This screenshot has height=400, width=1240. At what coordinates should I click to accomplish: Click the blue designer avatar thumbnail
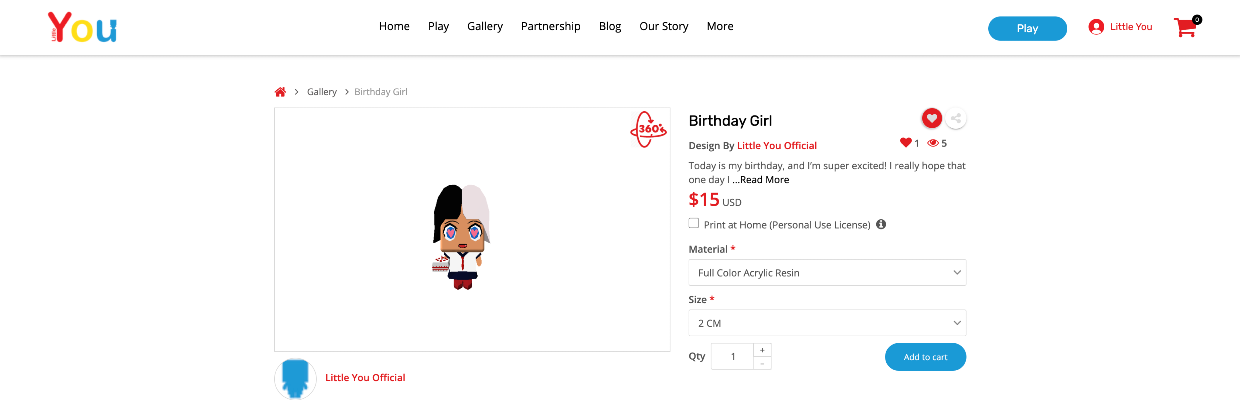295,378
